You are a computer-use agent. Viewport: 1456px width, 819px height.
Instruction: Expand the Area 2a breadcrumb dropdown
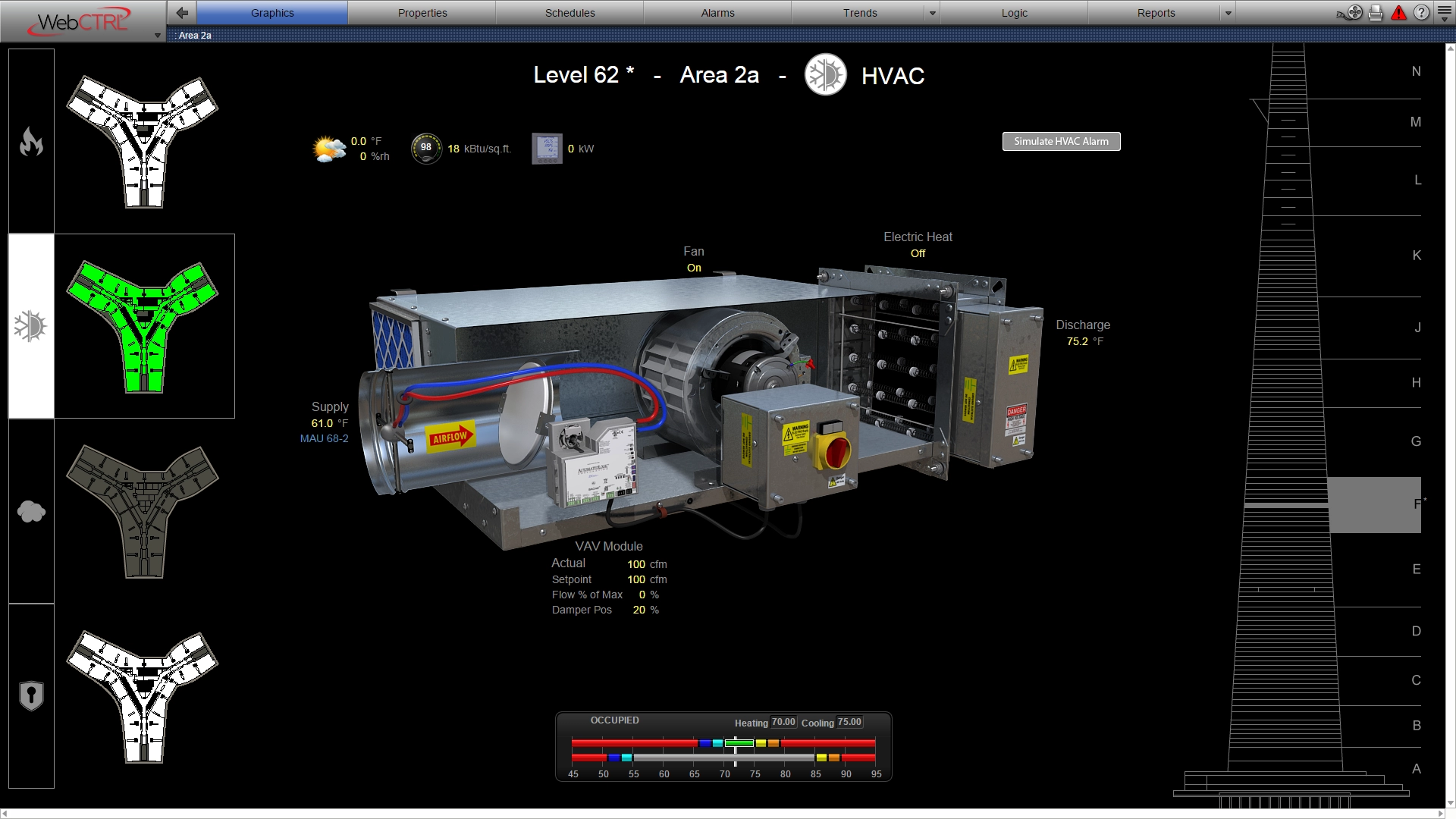[158, 35]
